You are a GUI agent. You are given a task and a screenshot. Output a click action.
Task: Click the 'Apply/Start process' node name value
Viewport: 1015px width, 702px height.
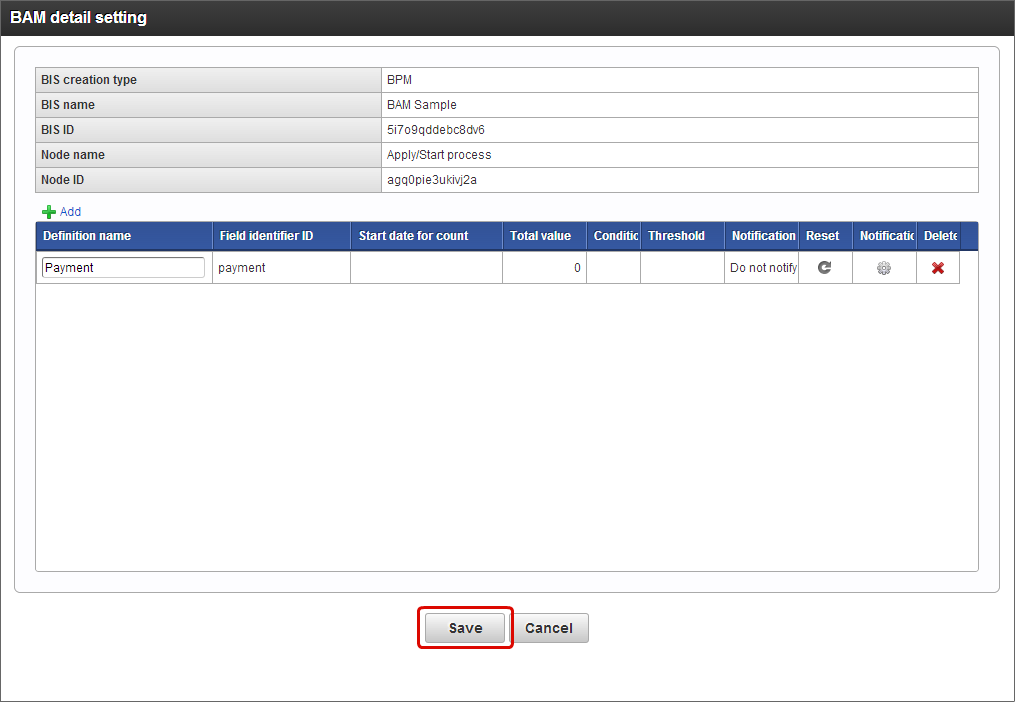[x=439, y=155]
